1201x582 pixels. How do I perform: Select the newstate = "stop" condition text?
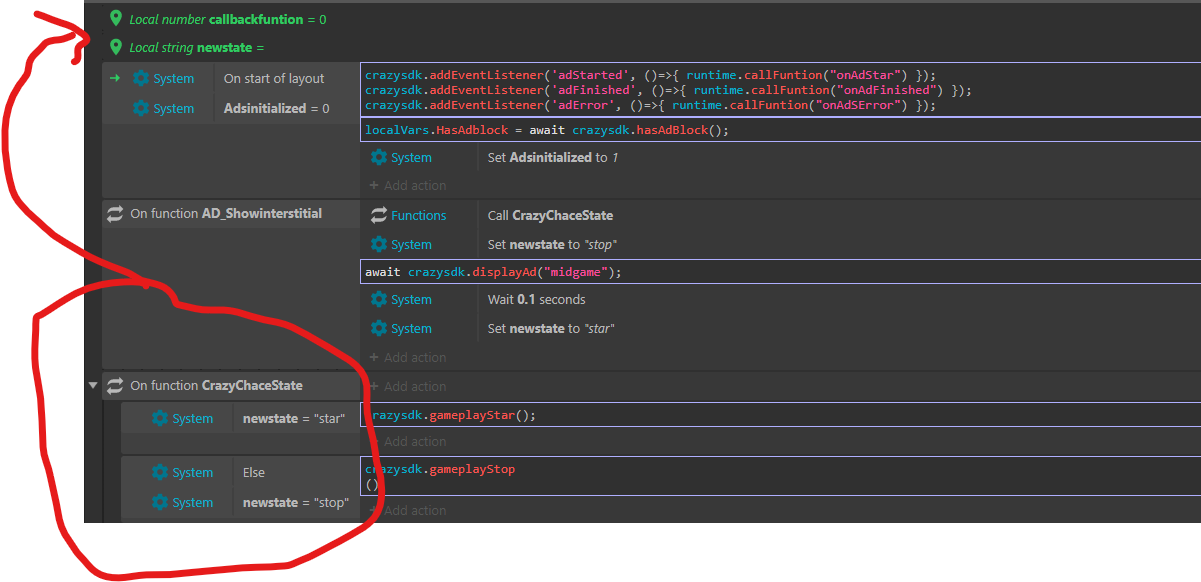[295, 502]
